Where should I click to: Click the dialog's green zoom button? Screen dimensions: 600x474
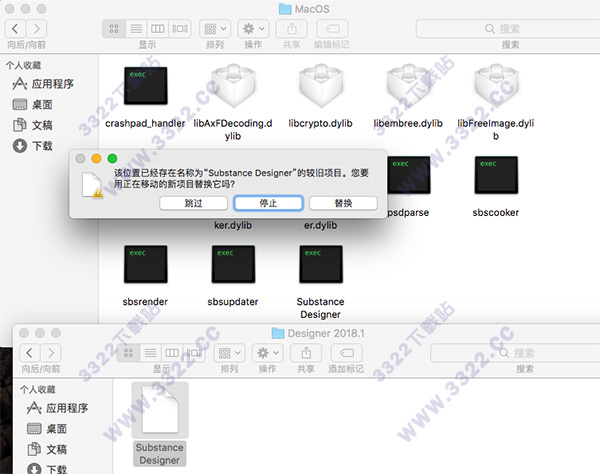coord(112,158)
